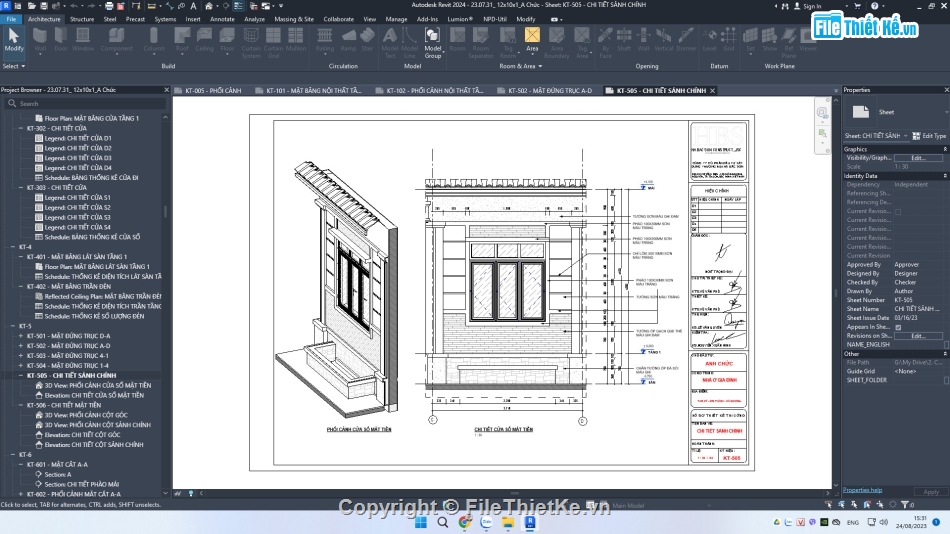Click the filter icon in the status bar
Image resolution: width=950 pixels, height=534 pixels.
(905, 504)
